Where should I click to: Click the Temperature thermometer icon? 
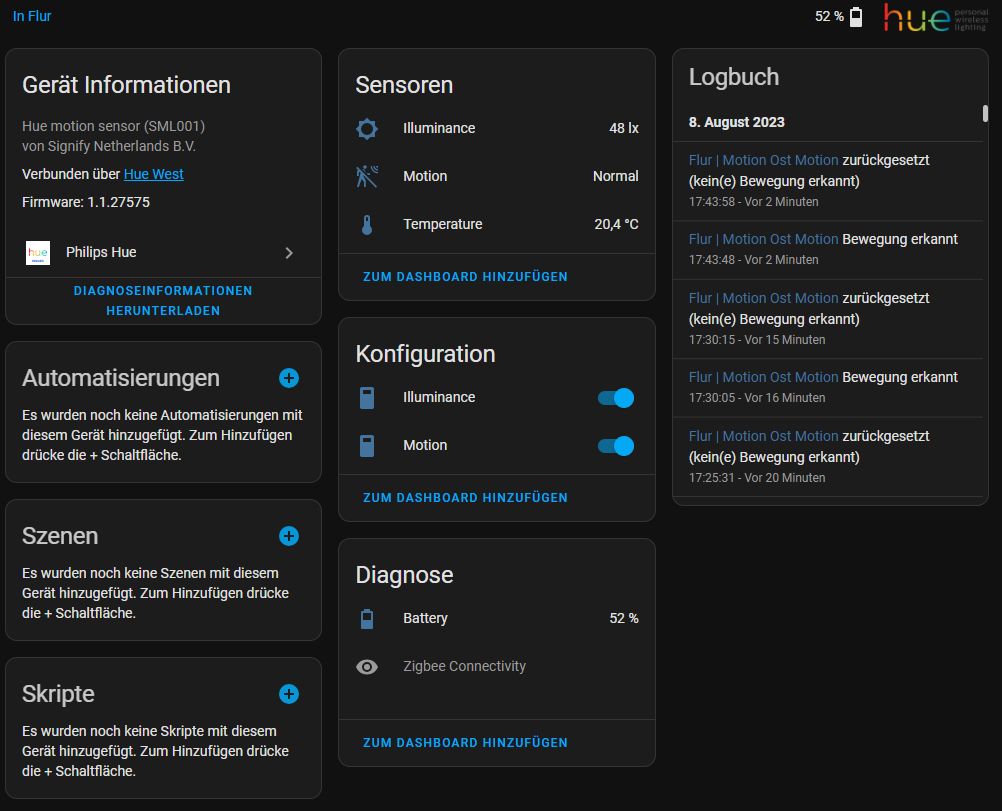pos(367,224)
